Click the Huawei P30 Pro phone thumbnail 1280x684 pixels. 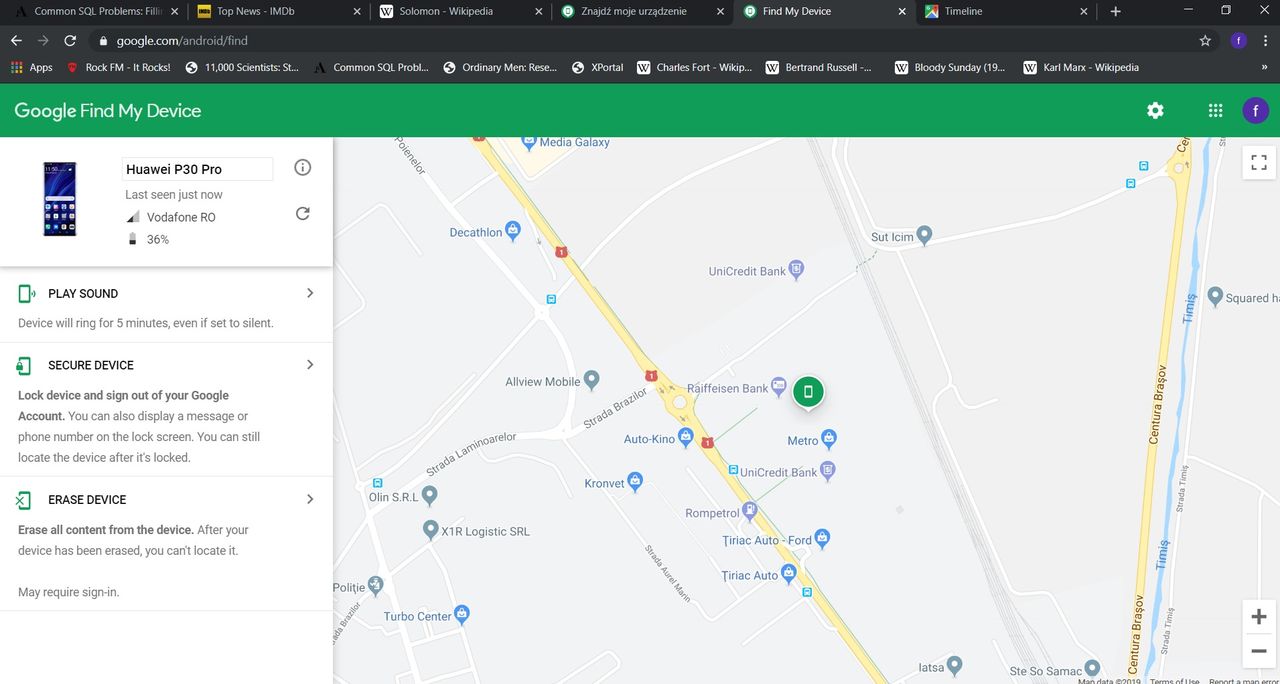pyautogui.click(x=59, y=199)
